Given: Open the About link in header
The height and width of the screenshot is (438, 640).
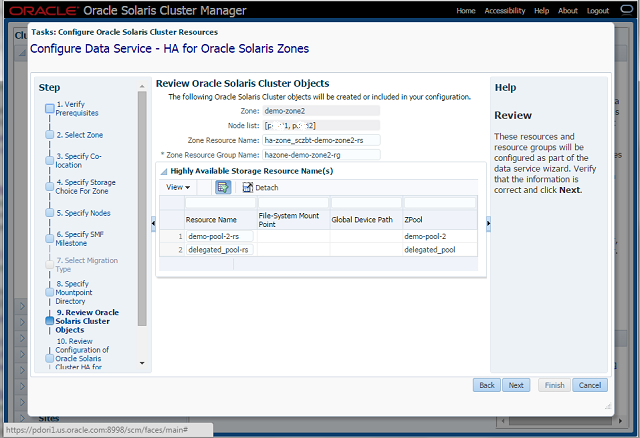Looking at the screenshot, I should (568, 11).
